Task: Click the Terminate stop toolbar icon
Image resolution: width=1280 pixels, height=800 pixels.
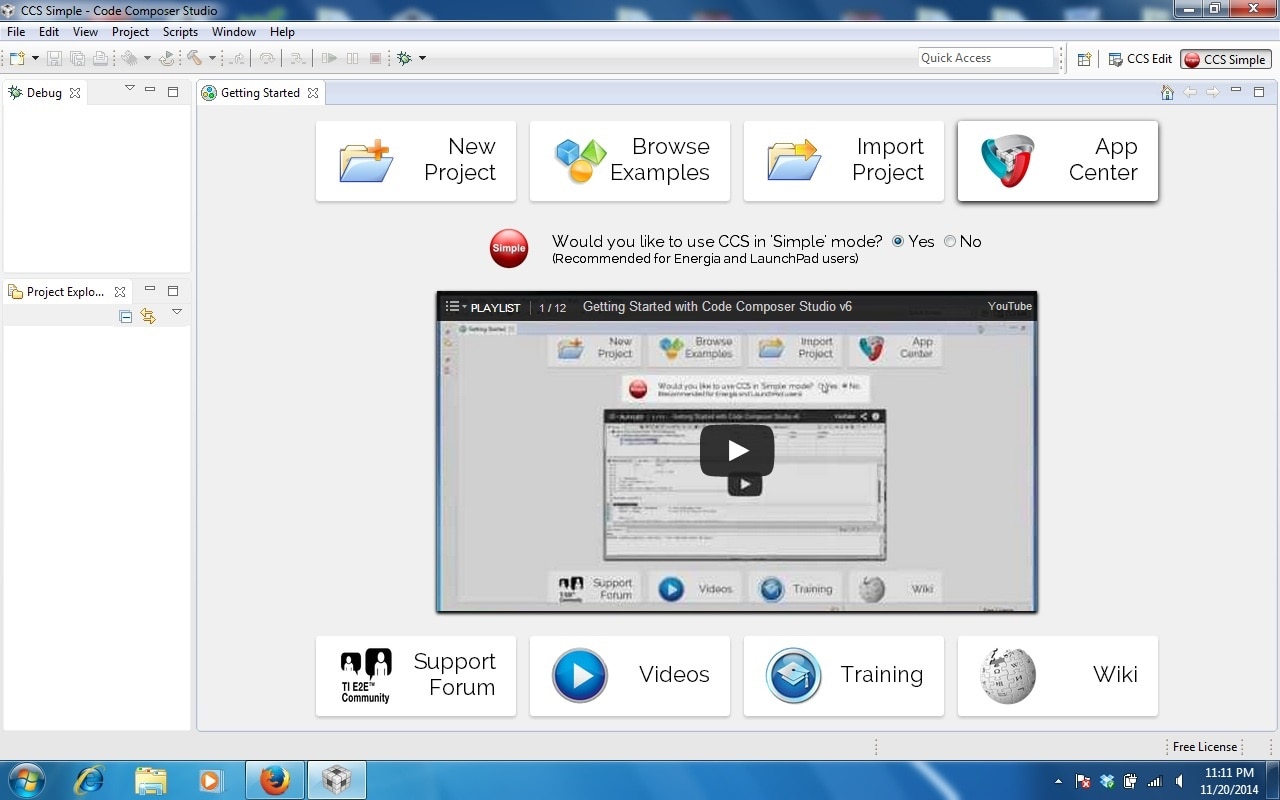Action: point(376,58)
